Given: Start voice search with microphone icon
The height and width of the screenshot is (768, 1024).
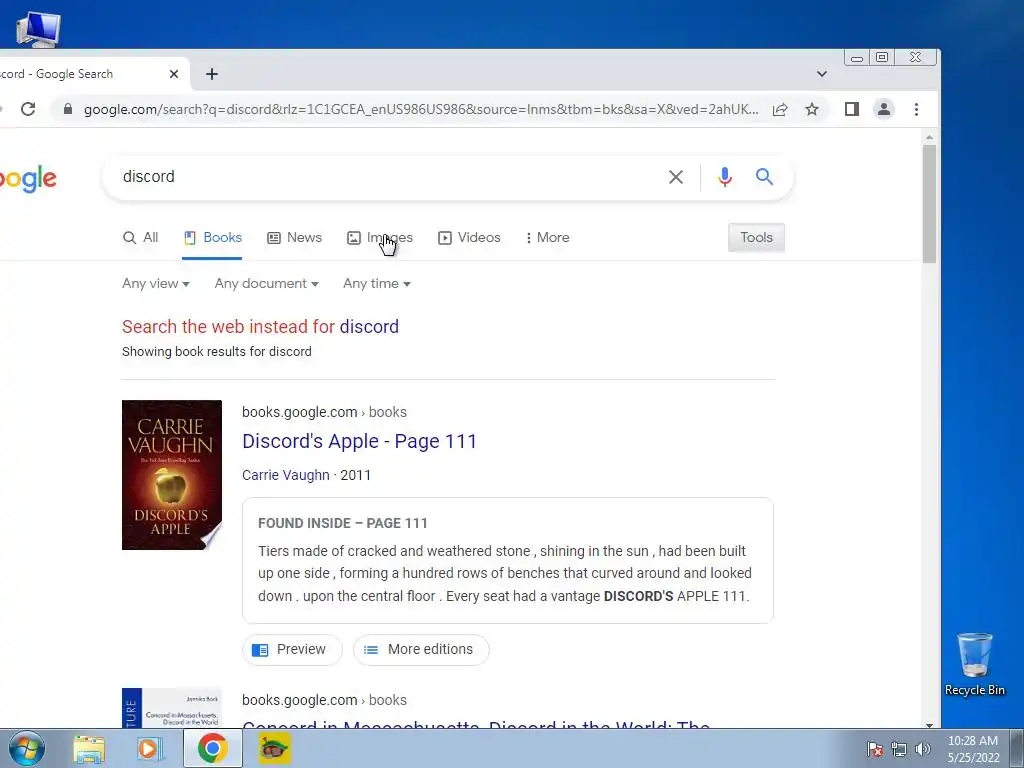Looking at the screenshot, I should pyautogui.click(x=725, y=177).
